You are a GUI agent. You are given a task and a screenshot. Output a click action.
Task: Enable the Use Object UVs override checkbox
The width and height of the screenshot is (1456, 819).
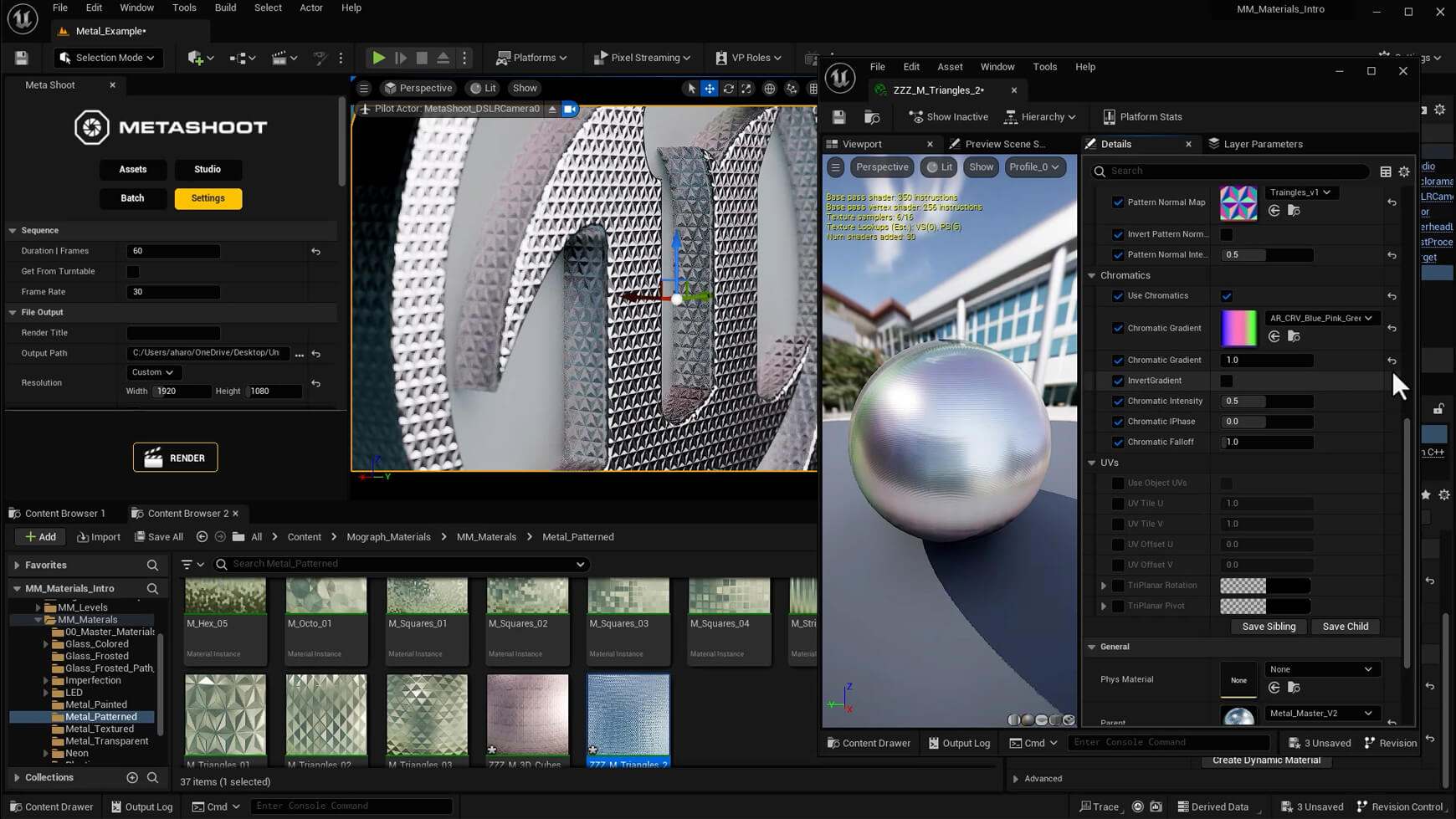coord(1118,484)
